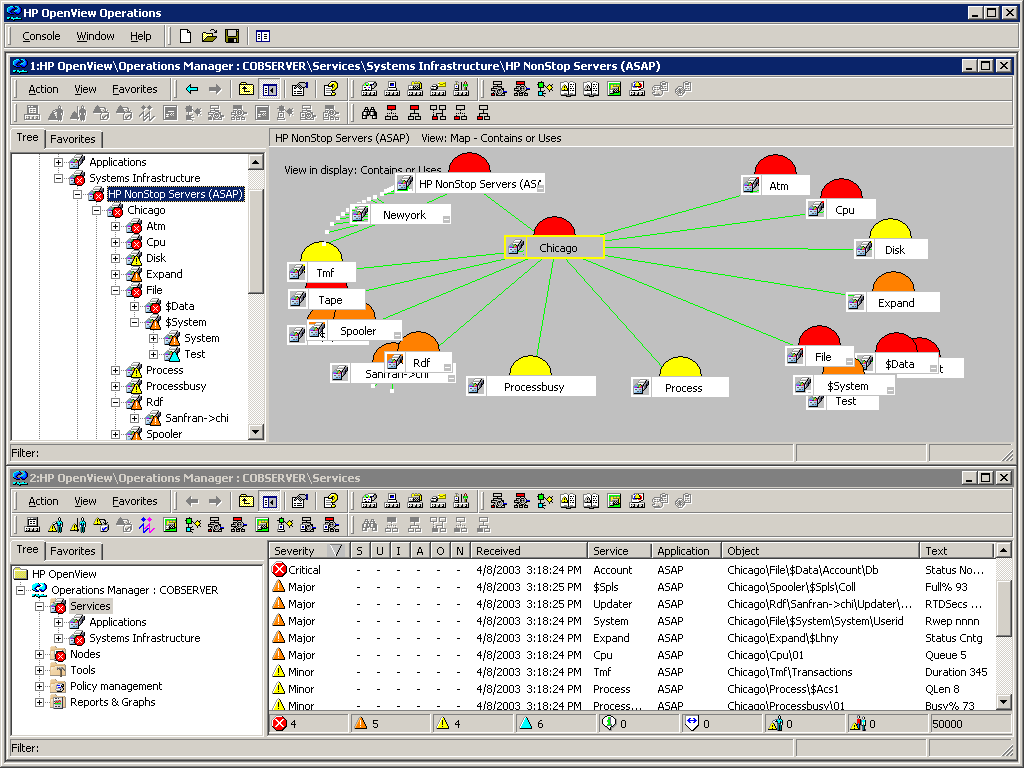Switch to Favorites tab in window 1
Image resolution: width=1024 pixels, height=768 pixels.
click(72, 139)
